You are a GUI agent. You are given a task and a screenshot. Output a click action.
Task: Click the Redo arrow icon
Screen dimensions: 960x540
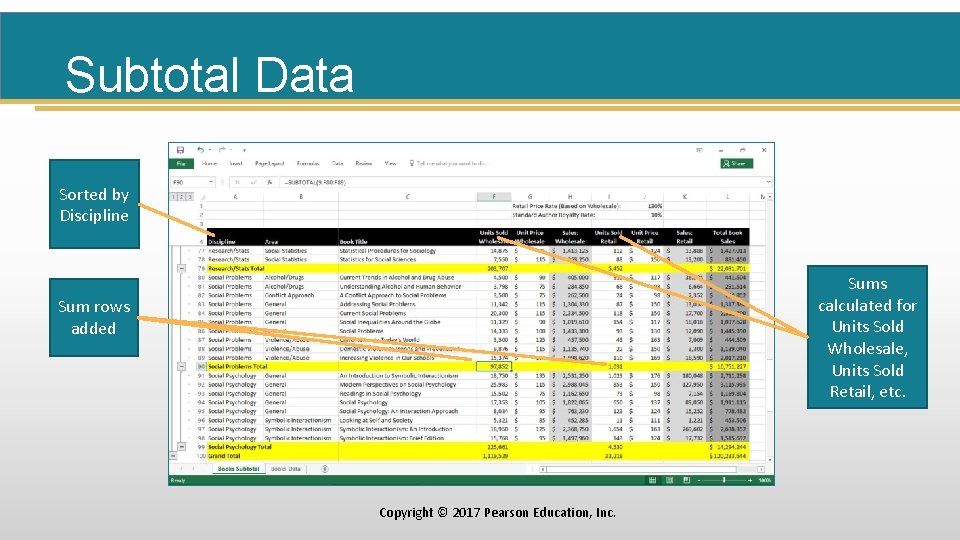[222, 149]
